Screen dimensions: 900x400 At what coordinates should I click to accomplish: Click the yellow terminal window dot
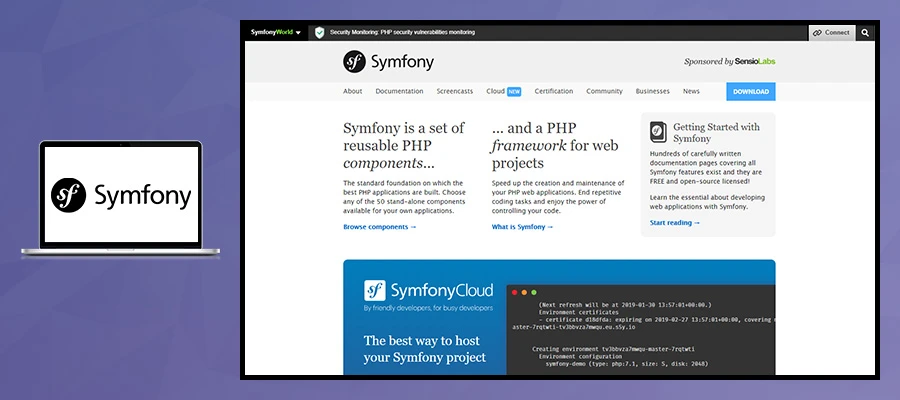[x=524, y=293]
